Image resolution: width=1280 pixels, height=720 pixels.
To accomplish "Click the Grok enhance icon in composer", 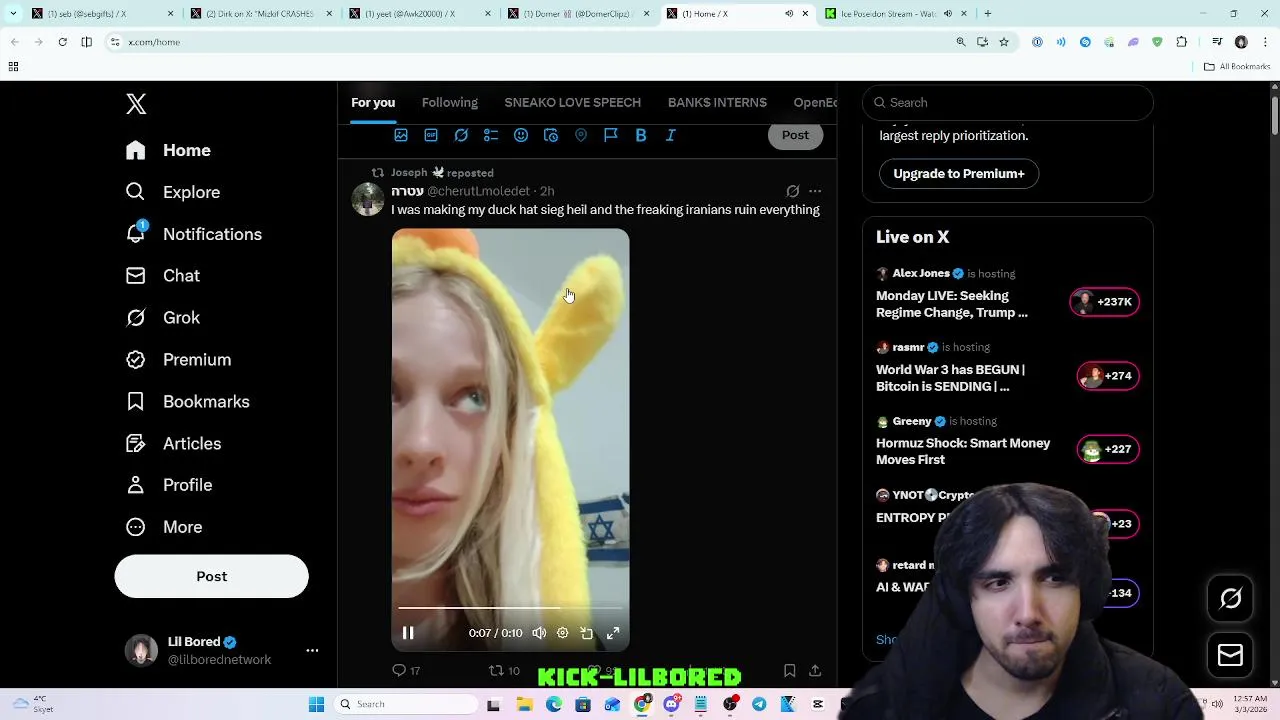I will [461, 135].
